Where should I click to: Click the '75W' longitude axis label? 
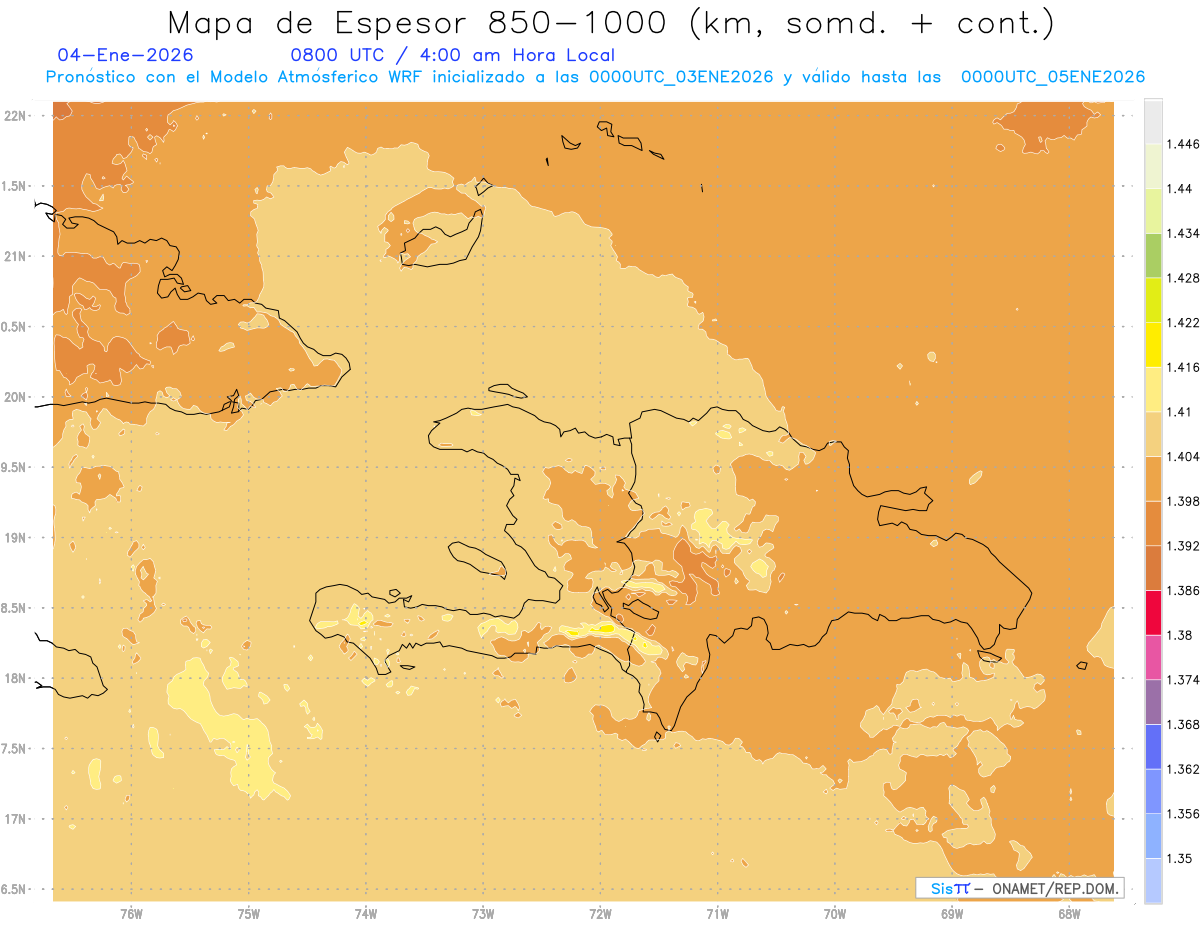[x=249, y=913]
